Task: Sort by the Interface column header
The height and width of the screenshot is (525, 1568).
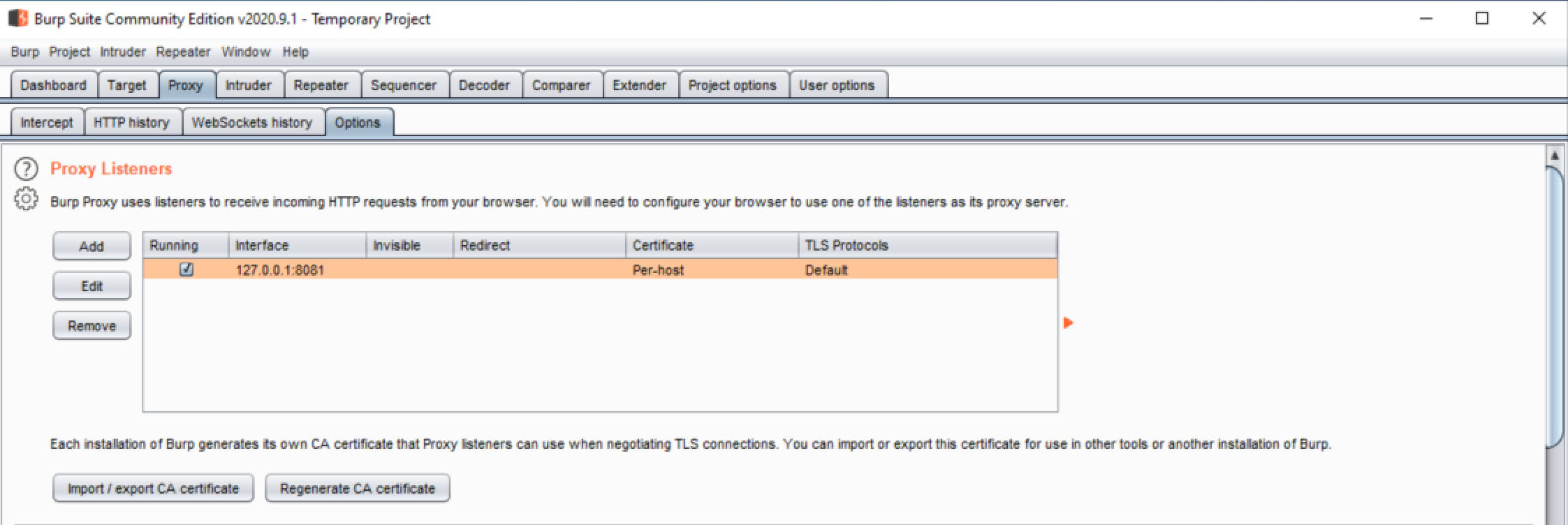Action: [x=298, y=245]
